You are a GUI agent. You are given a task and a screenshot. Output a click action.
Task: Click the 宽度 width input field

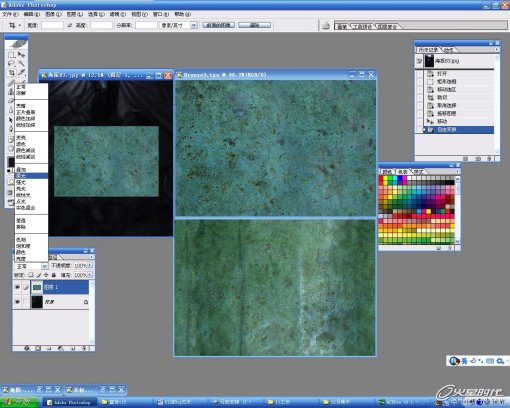point(52,25)
